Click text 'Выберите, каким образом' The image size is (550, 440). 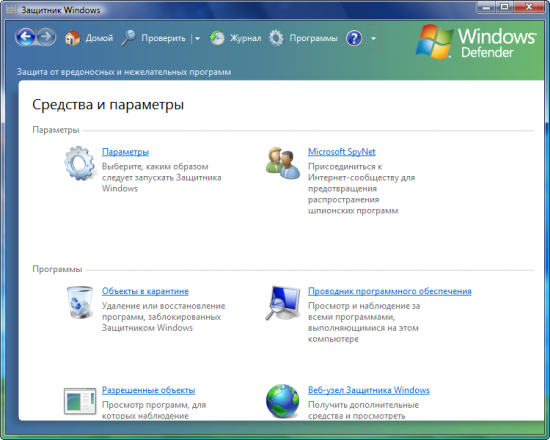click(155, 167)
